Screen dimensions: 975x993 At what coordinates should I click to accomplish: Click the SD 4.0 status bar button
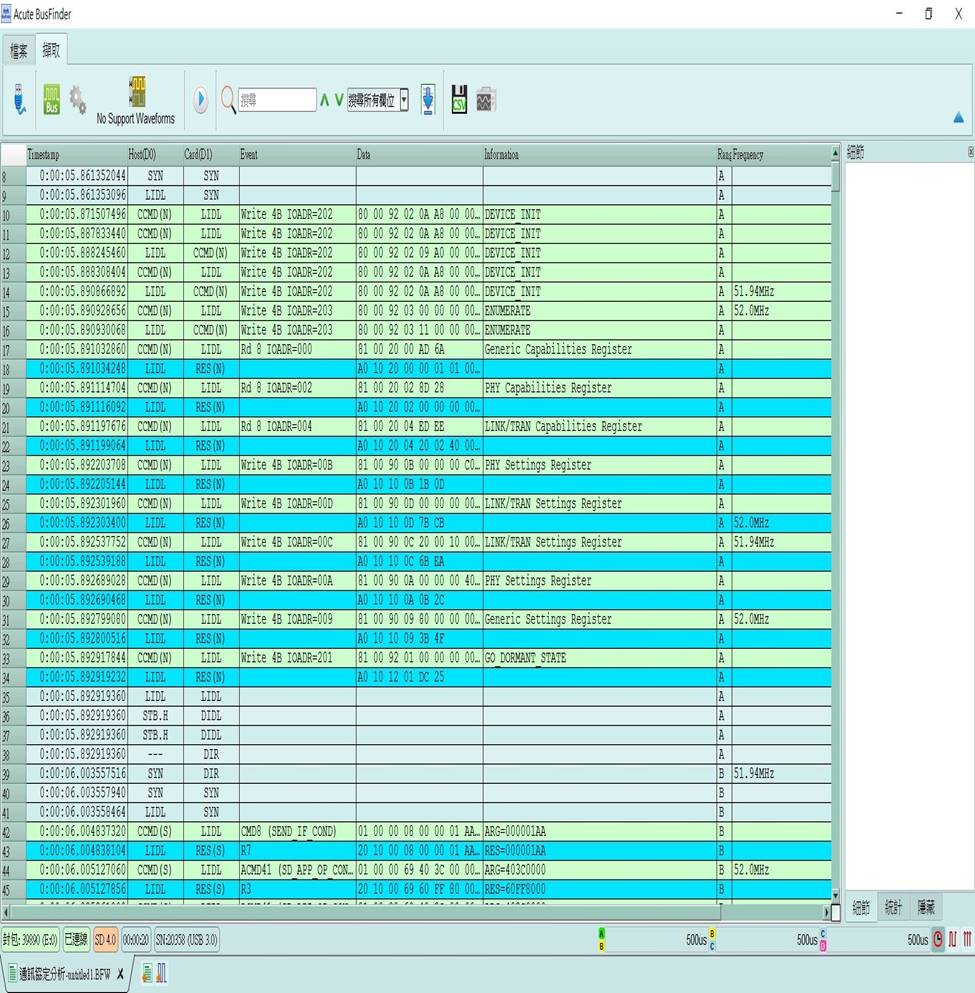point(105,939)
